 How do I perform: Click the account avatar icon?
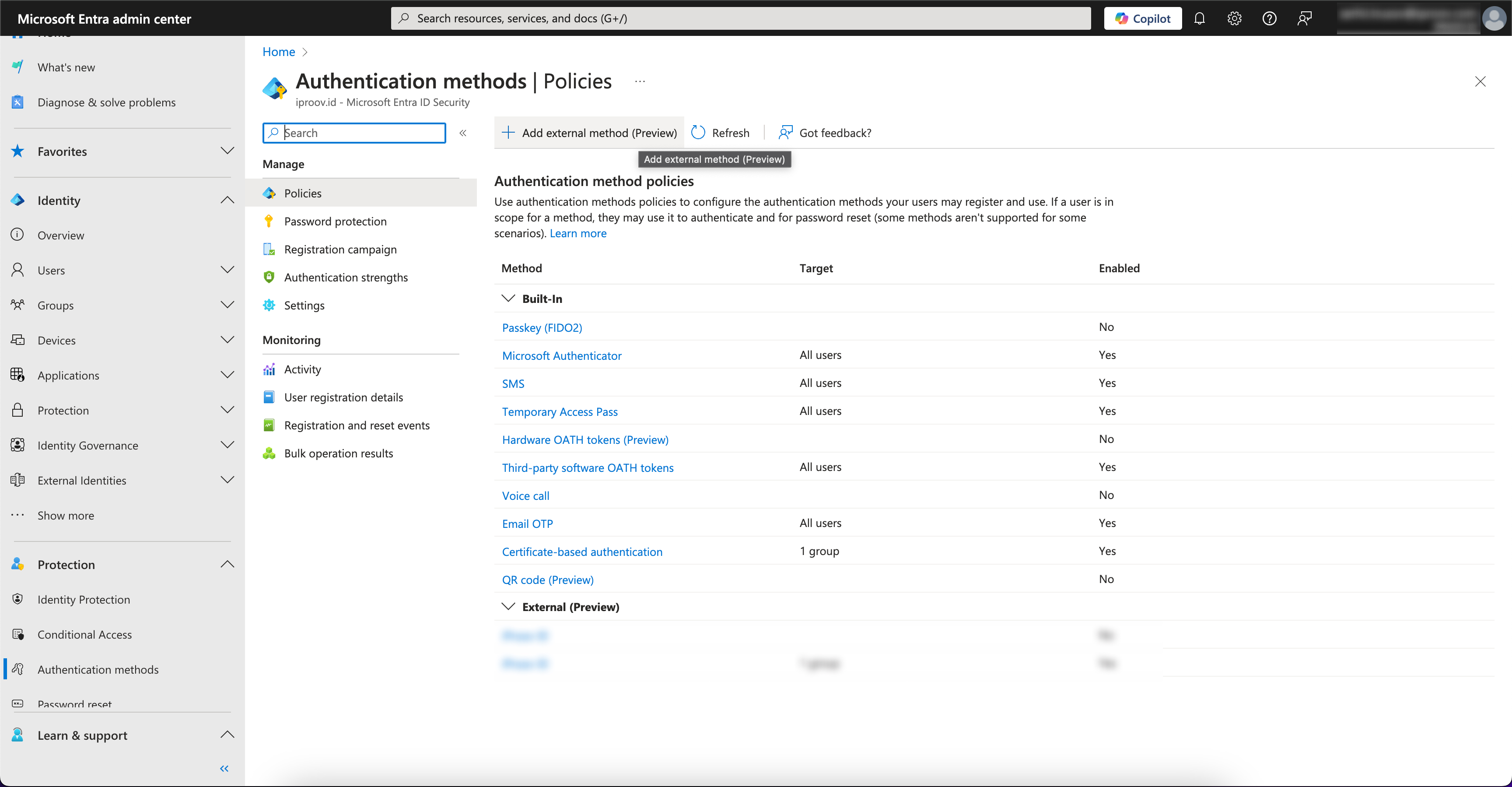click(1494, 18)
